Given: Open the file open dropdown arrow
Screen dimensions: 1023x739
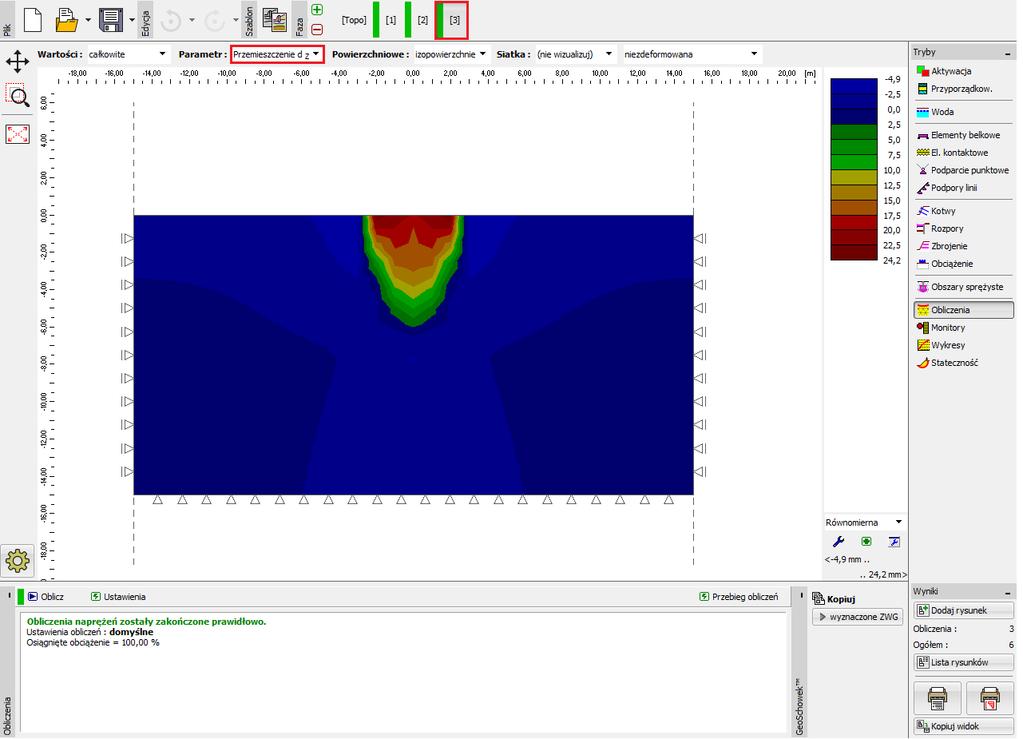Looking at the screenshot, I should [x=88, y=20].
